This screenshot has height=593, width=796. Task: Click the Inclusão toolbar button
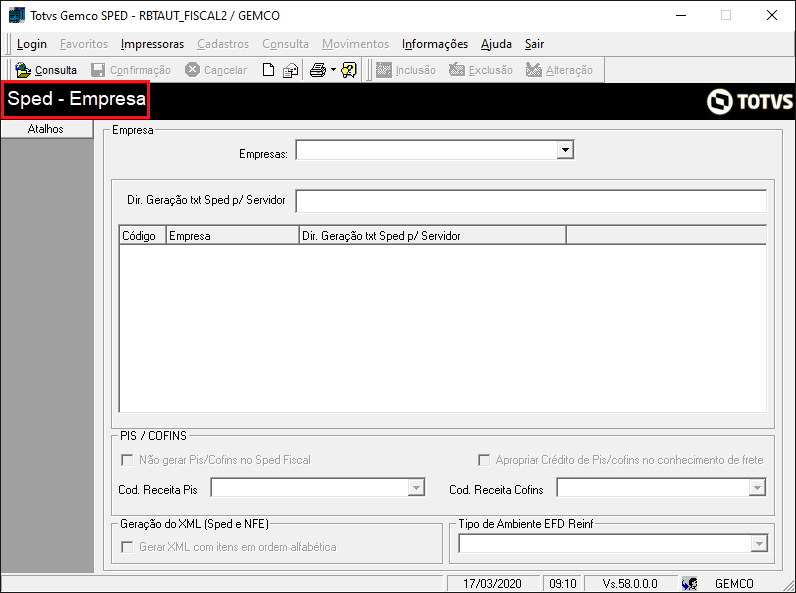[406, 70]
